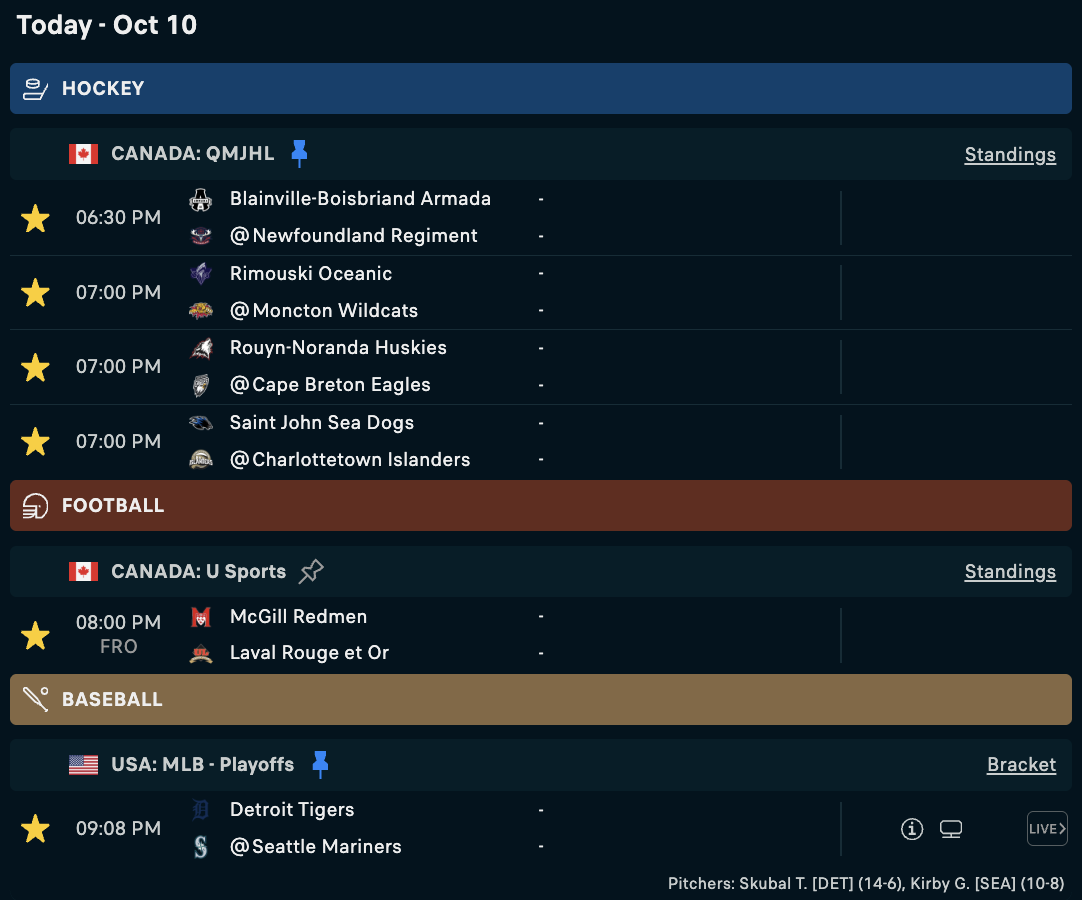The height and width of the screenshot is (900, 1082).
Task: Toggle favorite star for Rouyn-Noranda Huskies game
Action: coord(35,367)
